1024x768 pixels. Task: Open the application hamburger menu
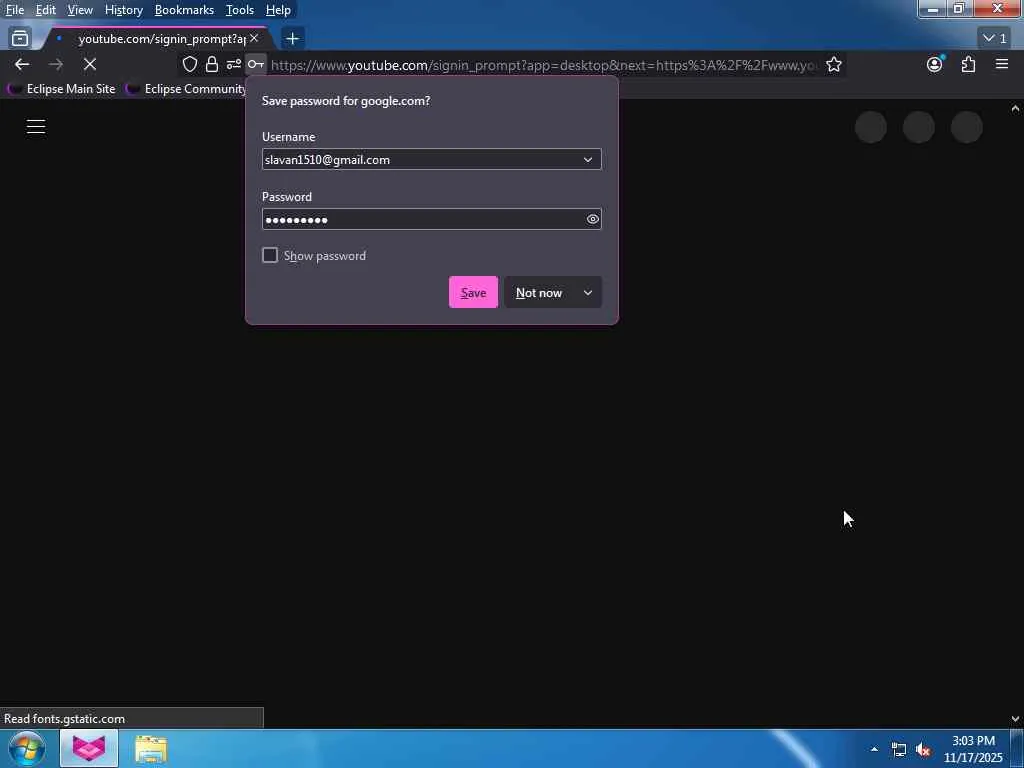point(1002,64)
